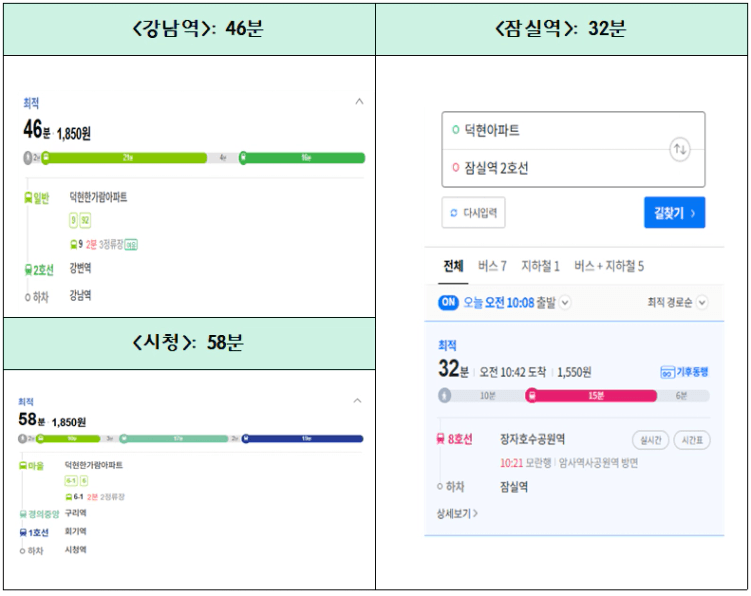Toggle 시간표 timetable button

692,440
